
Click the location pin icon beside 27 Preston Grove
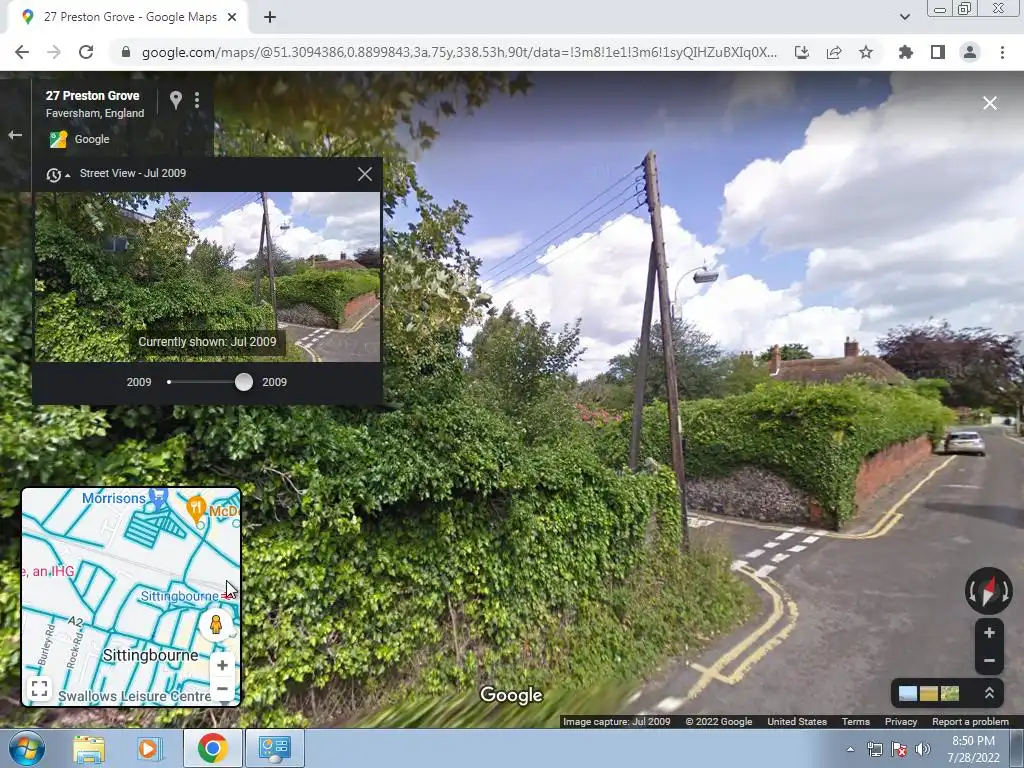tap(176, 100)
